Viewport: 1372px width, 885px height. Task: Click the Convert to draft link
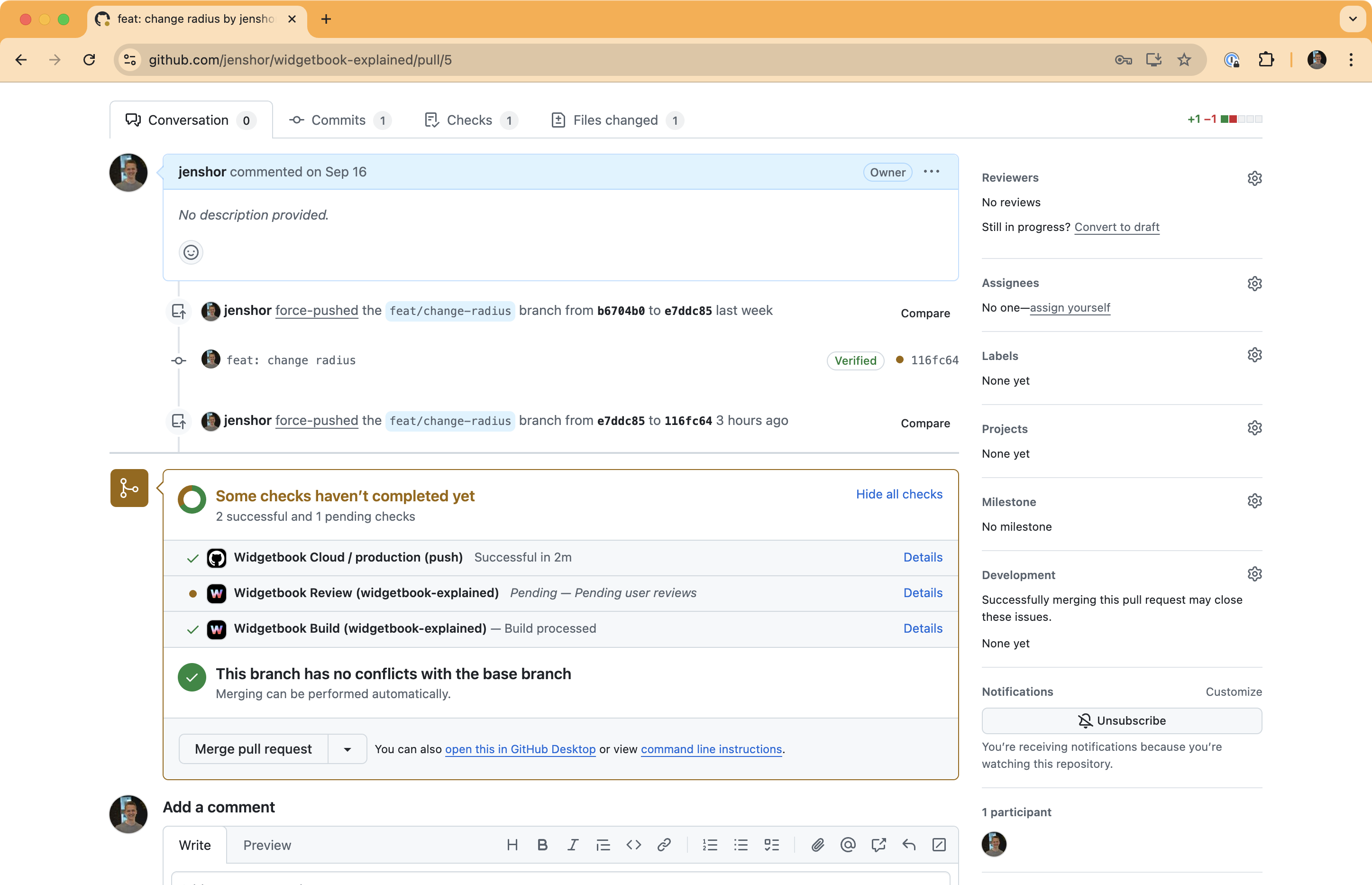(1116, 227)
